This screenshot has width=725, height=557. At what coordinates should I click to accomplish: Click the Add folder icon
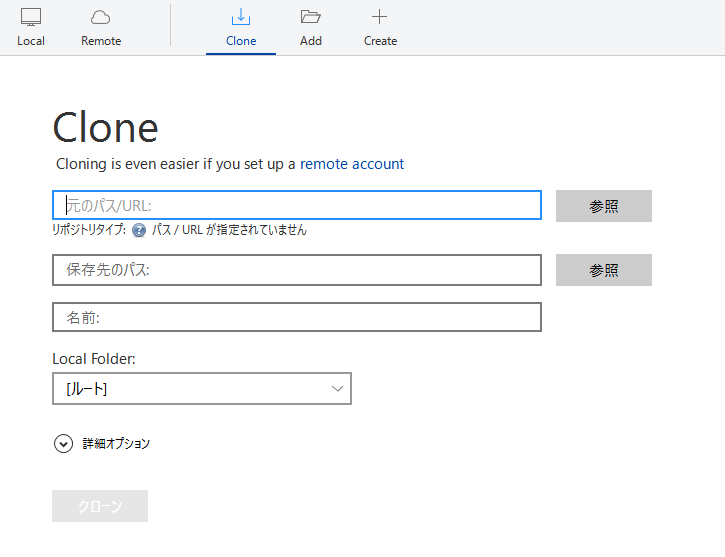311,17
